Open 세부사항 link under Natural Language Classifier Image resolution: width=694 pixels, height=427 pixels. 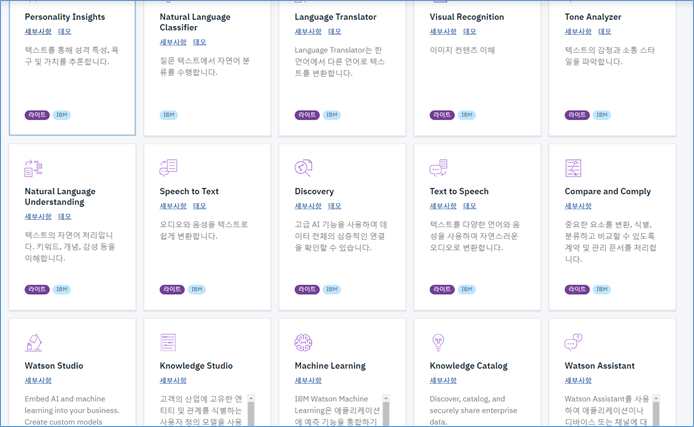pyautogui.click(x=173, y=42)
